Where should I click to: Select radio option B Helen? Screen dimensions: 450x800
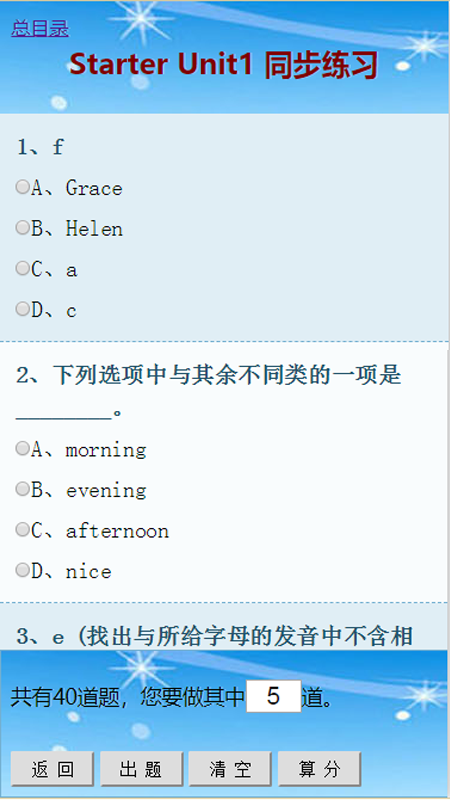(x=22, y=228)
